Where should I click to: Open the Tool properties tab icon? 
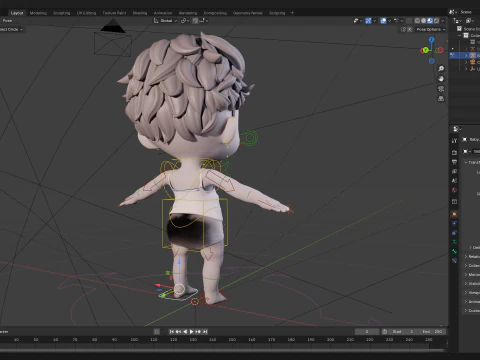(454, 141)
